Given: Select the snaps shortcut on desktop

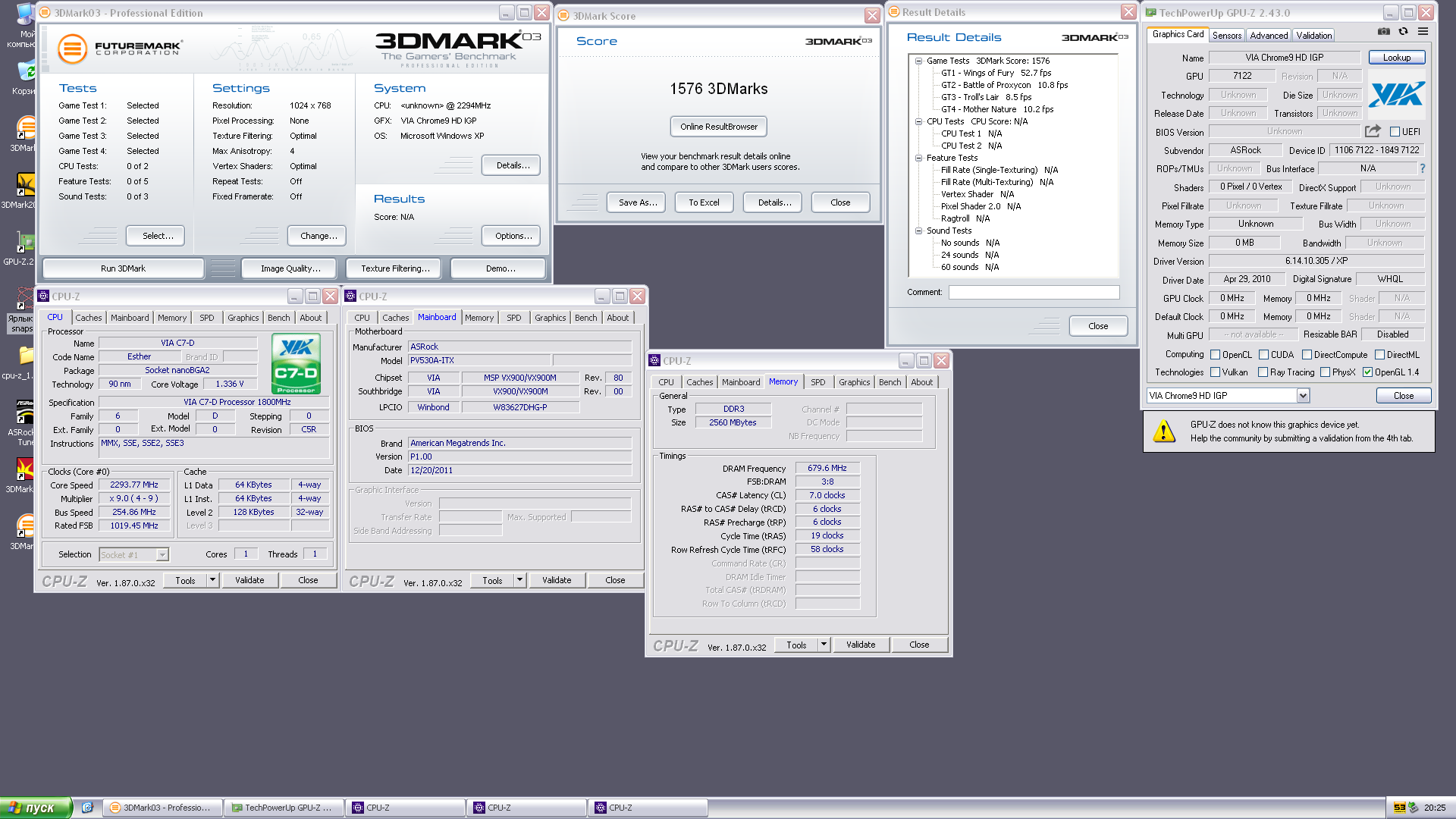Looking at the screenshot, I should coord(21,311).
